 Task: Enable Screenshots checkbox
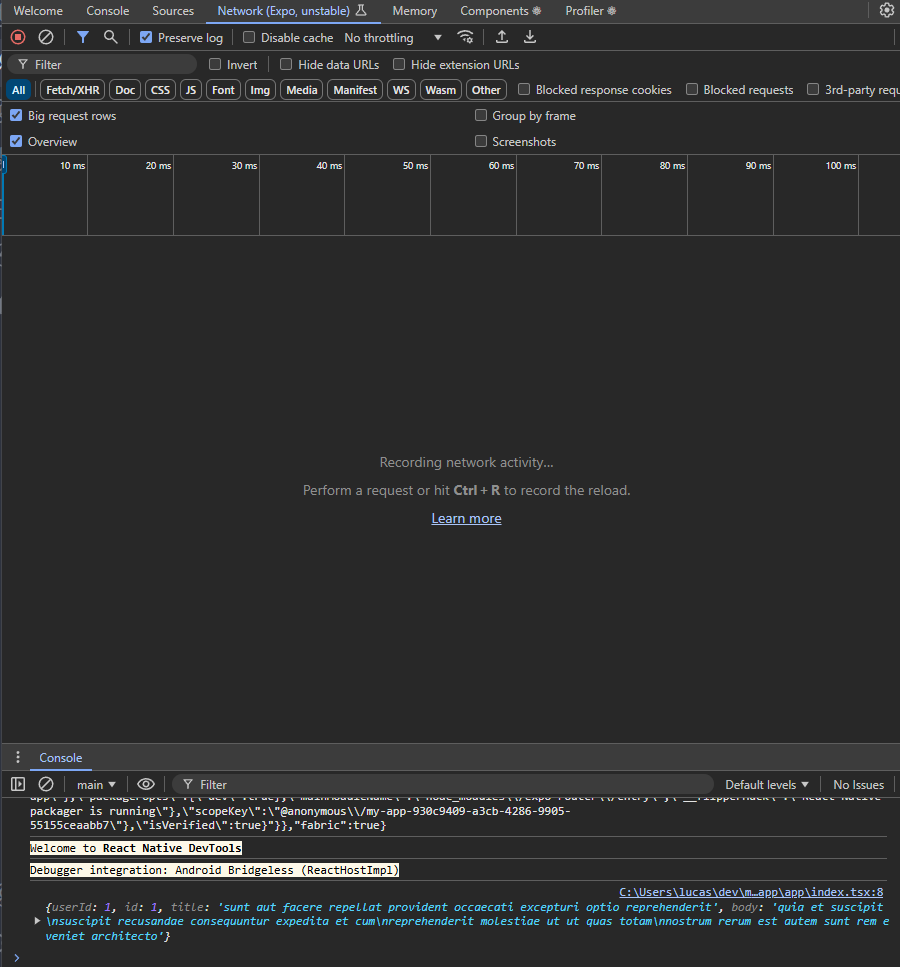point(481,141)
